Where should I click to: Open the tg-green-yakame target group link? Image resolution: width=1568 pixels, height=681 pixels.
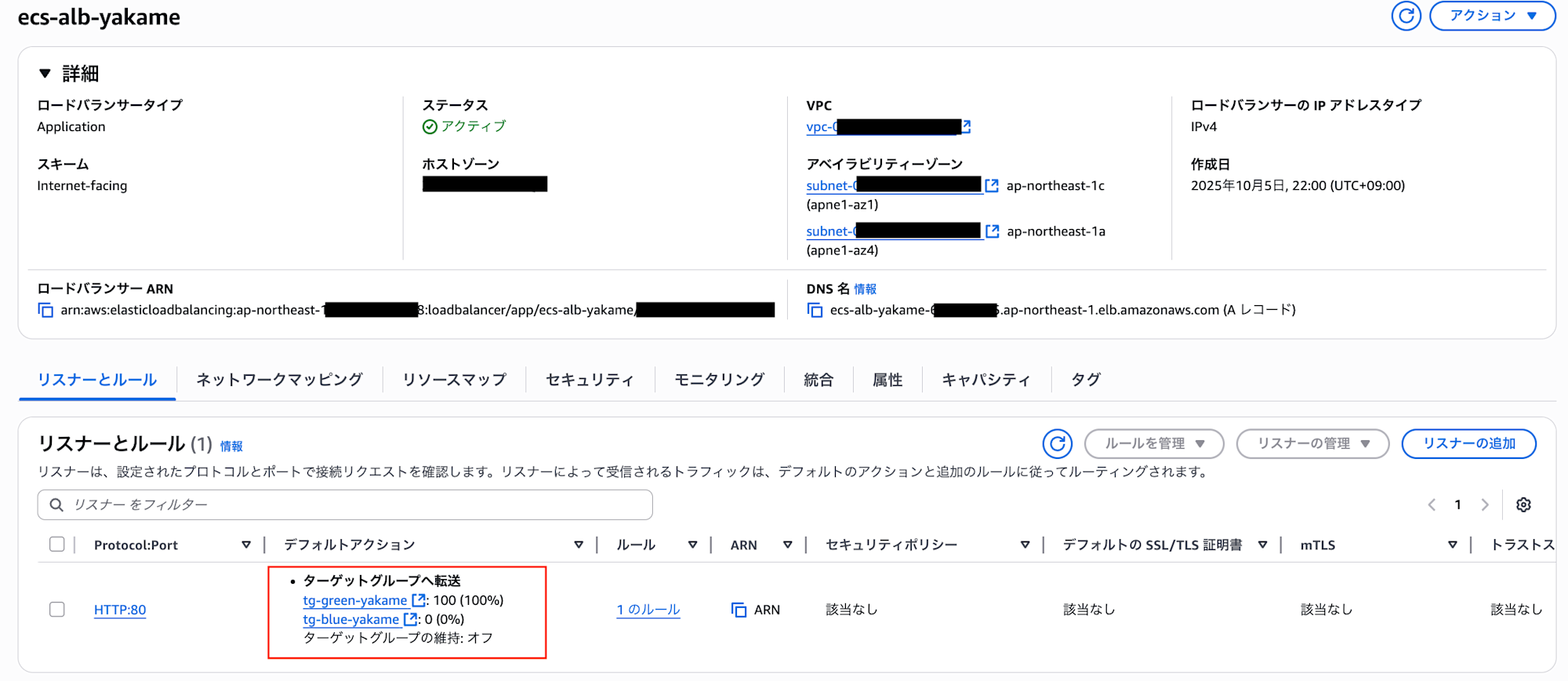point(355,600)
